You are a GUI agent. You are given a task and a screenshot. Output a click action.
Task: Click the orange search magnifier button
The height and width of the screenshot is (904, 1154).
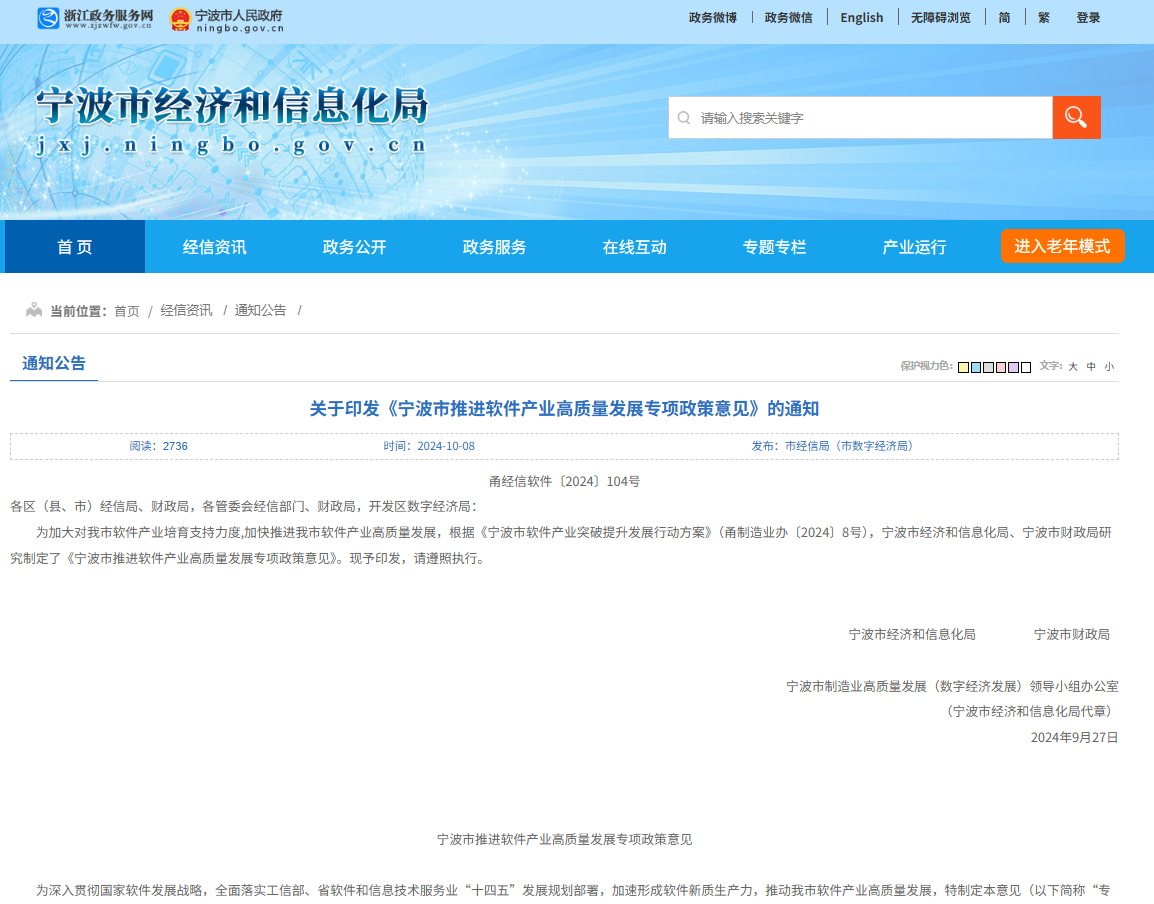coord(1077,117)
